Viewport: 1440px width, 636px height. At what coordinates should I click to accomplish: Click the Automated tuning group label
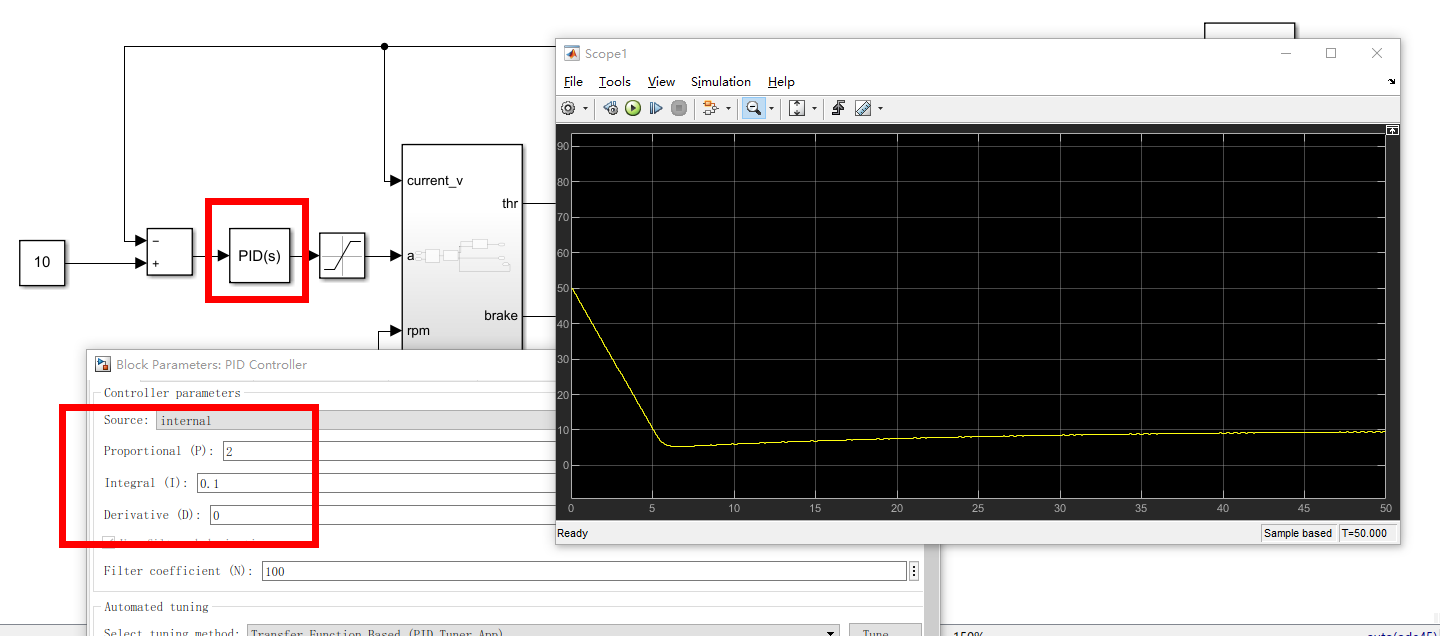[156, 607]
